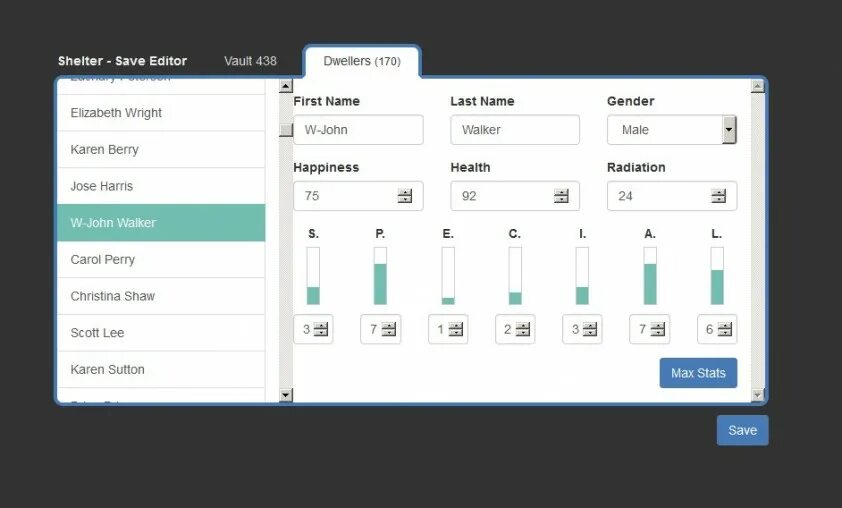Image resolution: width=842 pixels, height=508 pixels.
Task: Focus the Happiness field showing 75
Action: coord(358,196)
